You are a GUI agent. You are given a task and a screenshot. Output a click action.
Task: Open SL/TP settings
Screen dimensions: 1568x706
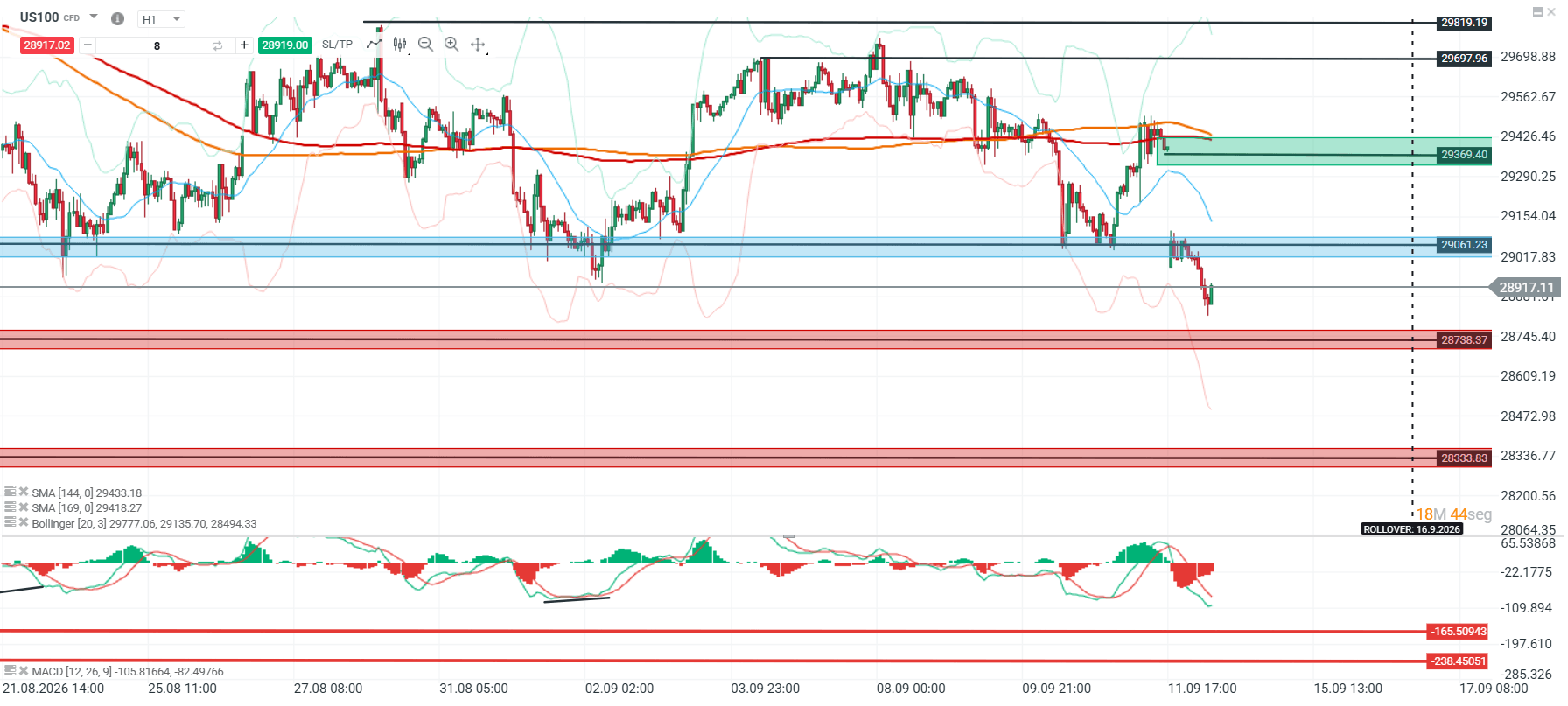coord(337,45)
